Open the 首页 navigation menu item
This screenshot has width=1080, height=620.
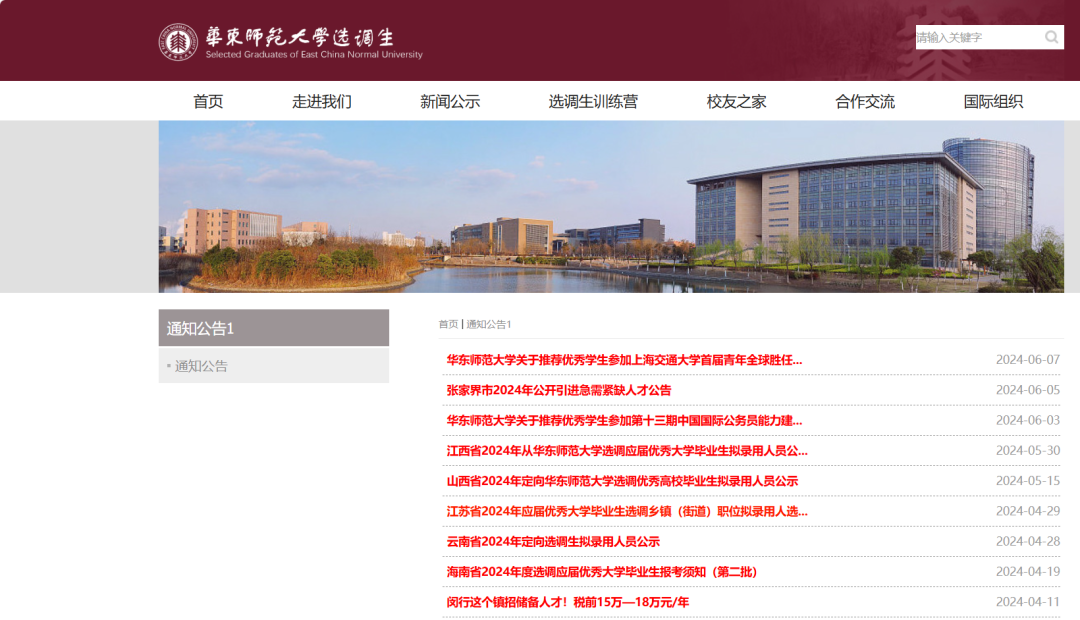pyautogui.click(x=208, y=101)
